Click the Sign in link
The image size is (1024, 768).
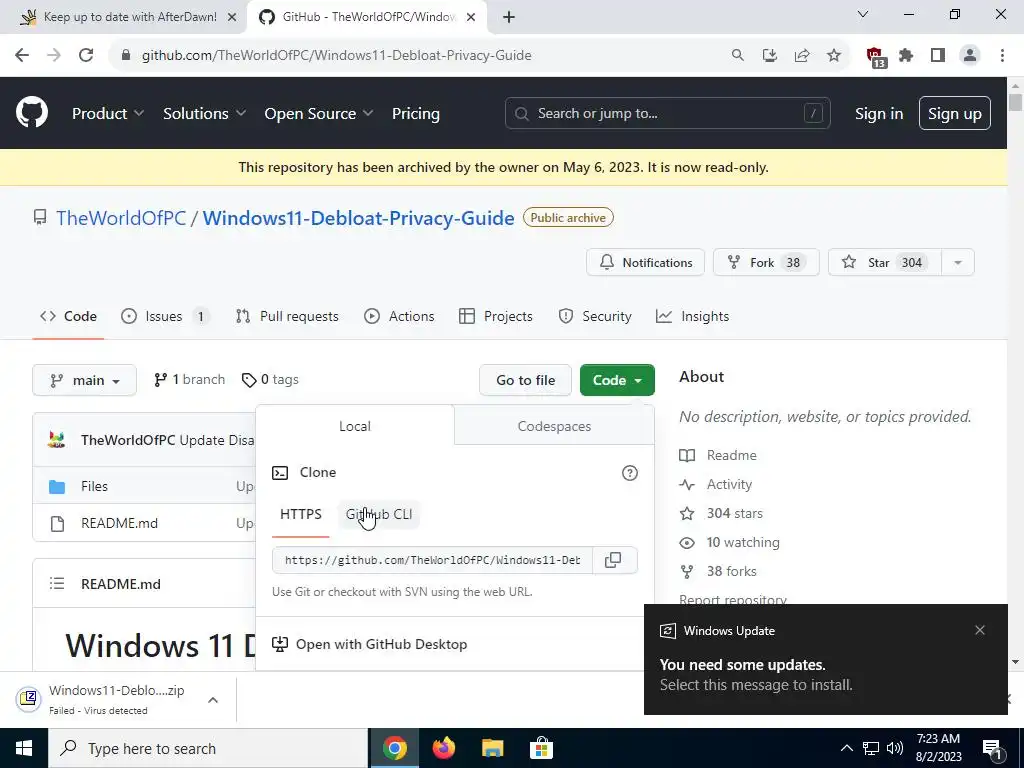tap(879, 114)
